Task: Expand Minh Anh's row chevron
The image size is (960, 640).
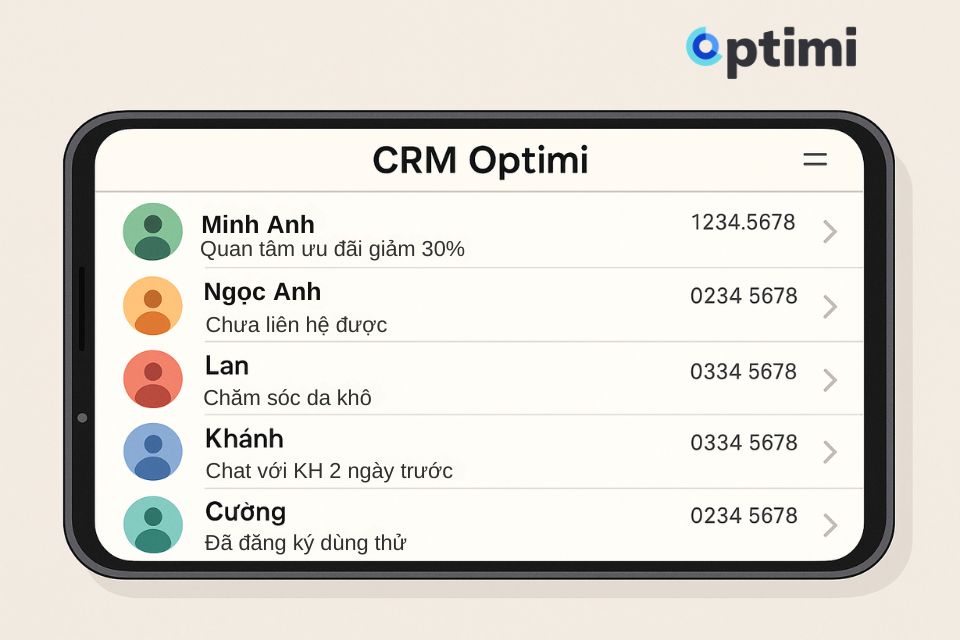Action: pos(830,232)
